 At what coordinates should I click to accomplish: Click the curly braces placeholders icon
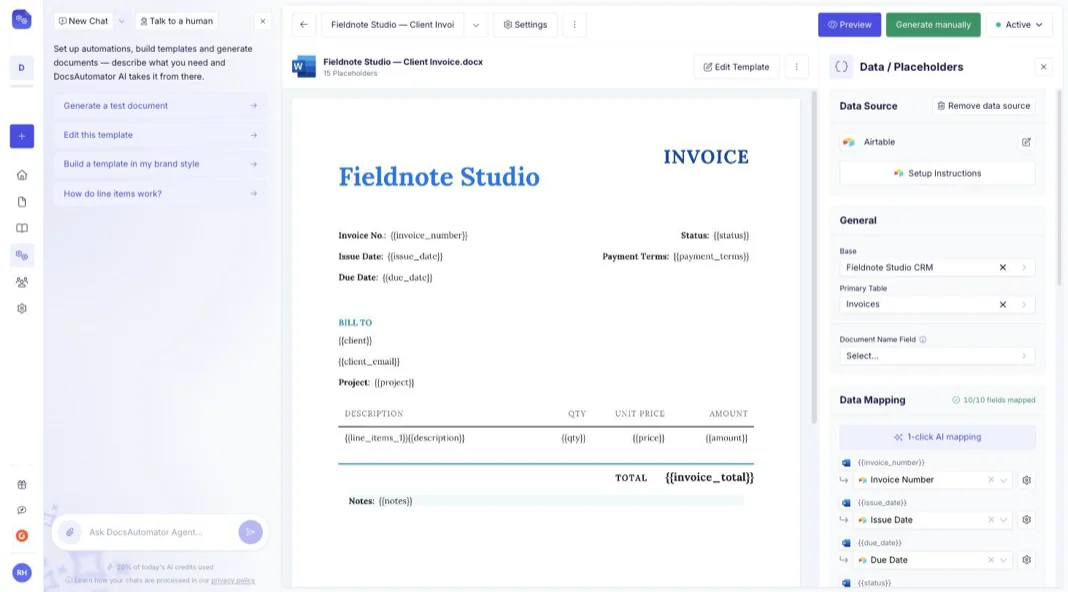pyautogui.click(x=841, y=67)
